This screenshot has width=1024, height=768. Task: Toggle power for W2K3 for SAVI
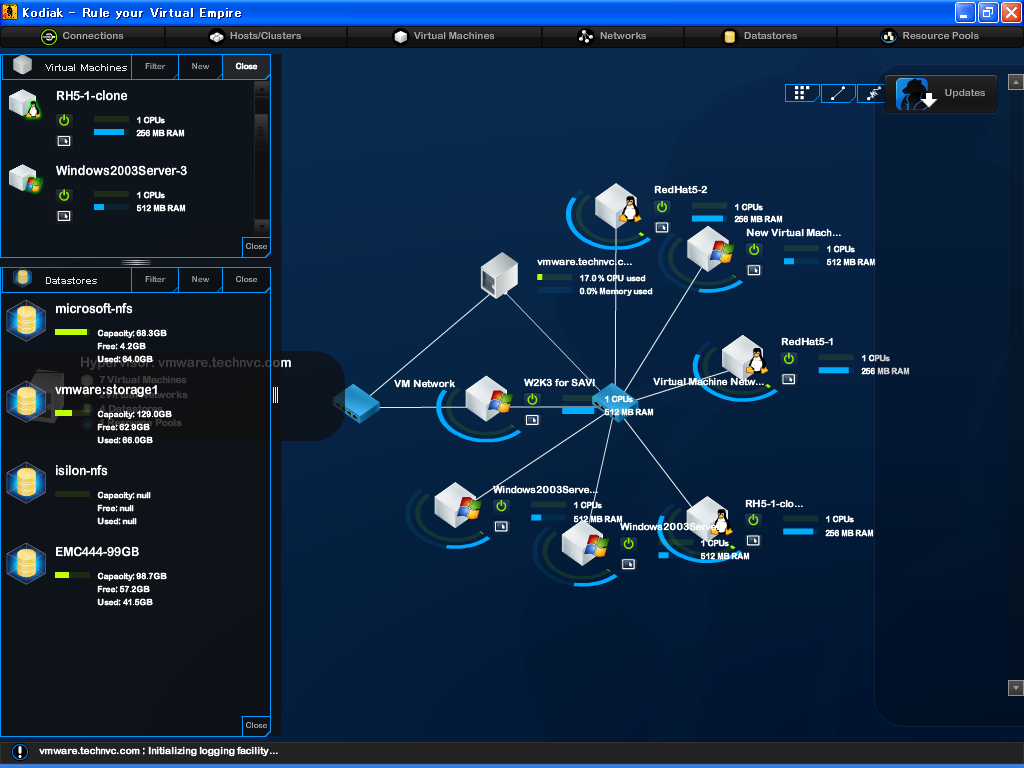[532, 399]
